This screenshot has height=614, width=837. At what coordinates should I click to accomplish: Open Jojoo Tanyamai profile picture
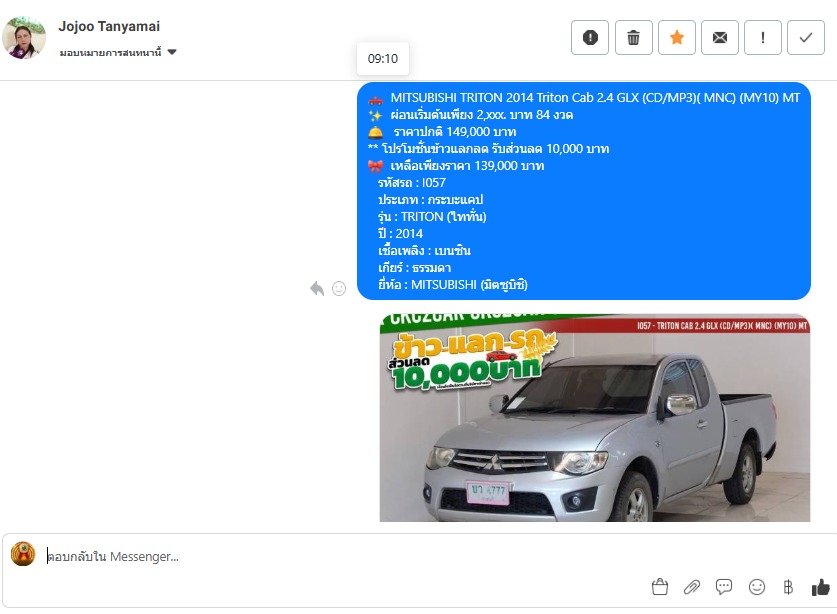click(x=24, y=37)
